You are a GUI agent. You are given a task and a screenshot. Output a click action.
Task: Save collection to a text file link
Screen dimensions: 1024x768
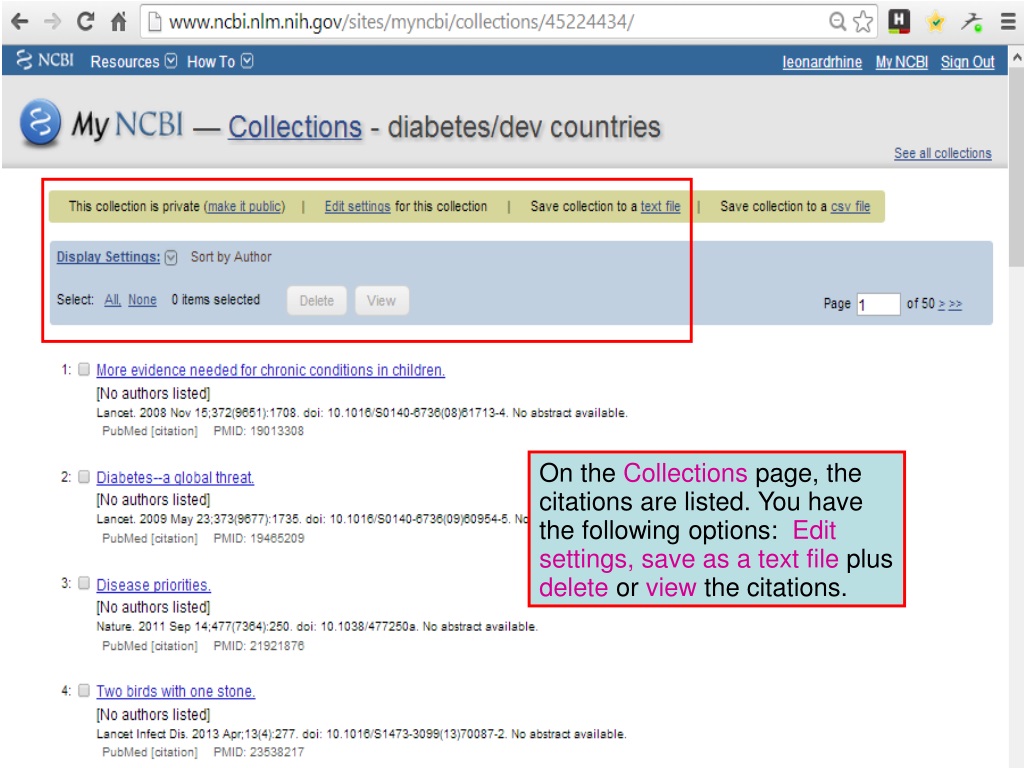(x=660, y=206)
